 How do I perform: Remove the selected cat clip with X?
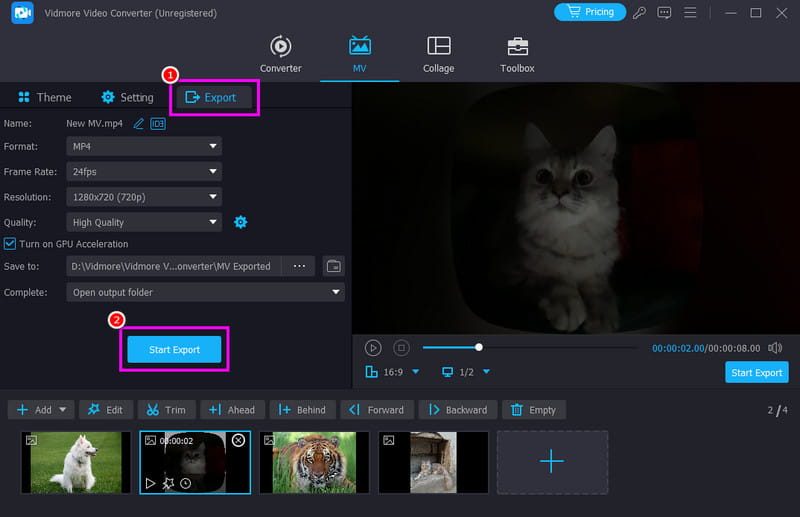pyautogui.click(x=238, y=440)
